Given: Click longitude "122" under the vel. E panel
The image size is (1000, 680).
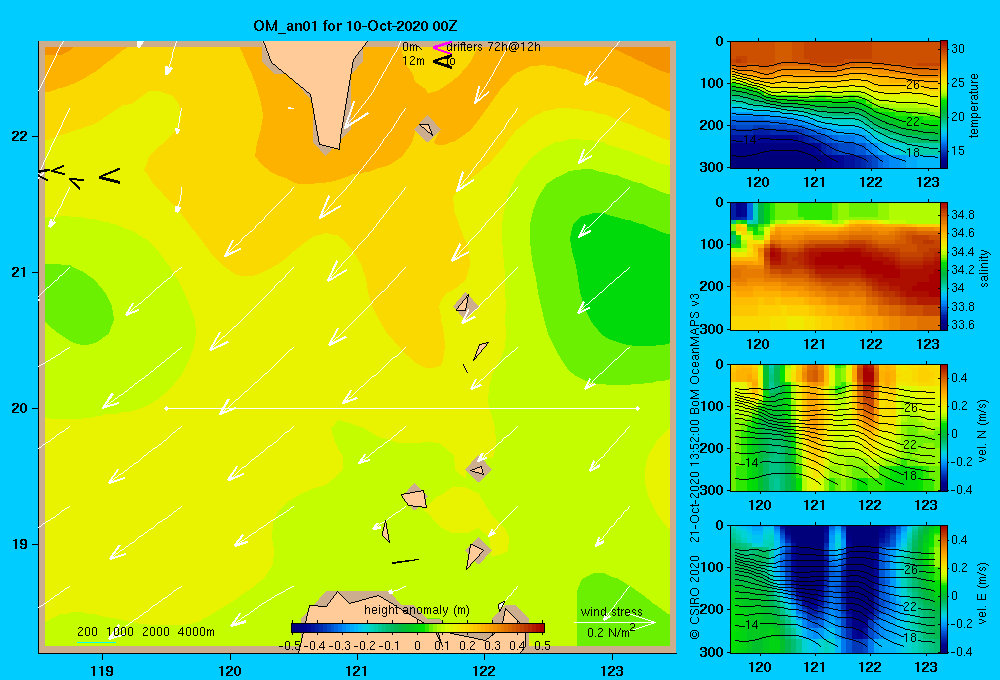Looking at the screenshot, I should pyautogui.click(x=869, y=667).
